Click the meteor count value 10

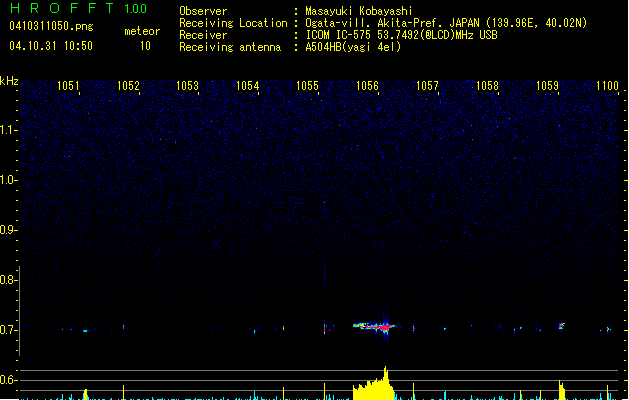tap(146, 46)
